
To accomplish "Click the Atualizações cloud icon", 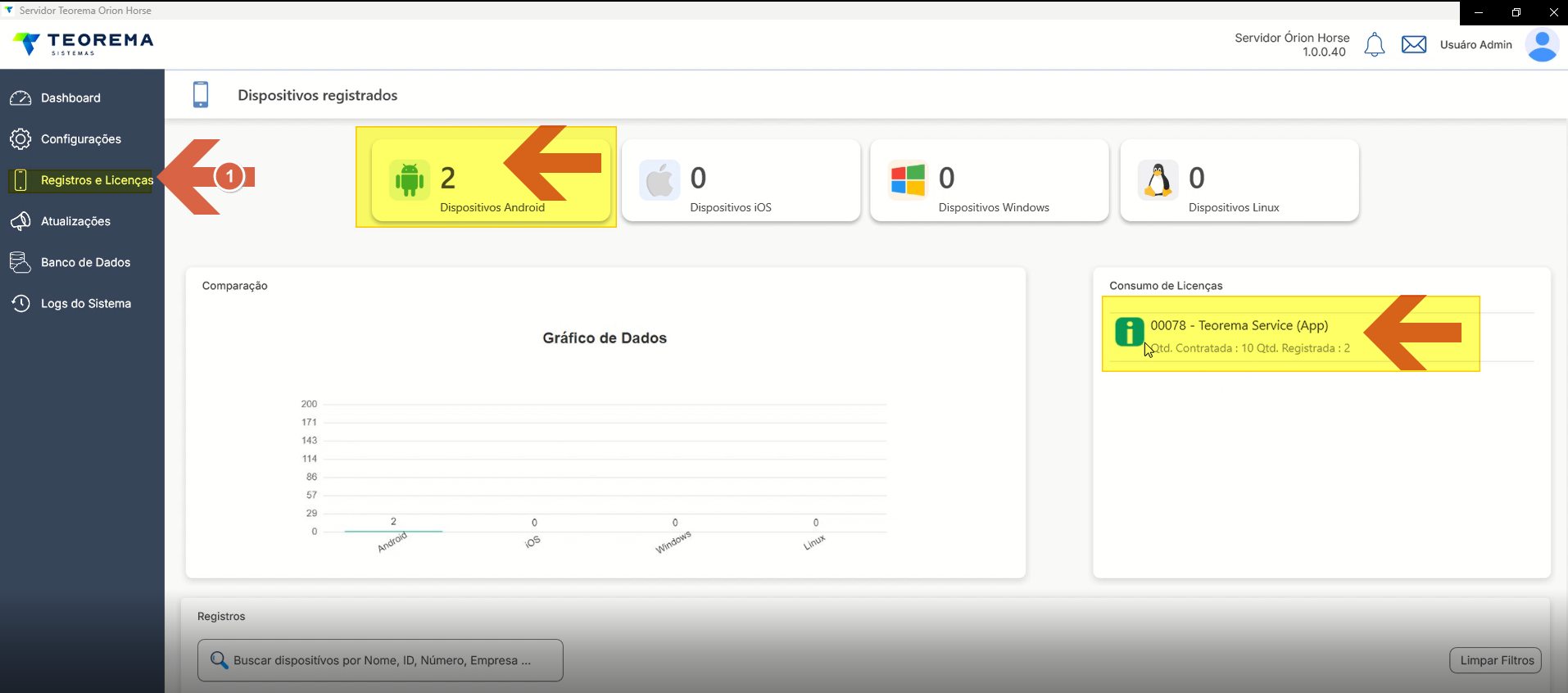I will point(20,221).
